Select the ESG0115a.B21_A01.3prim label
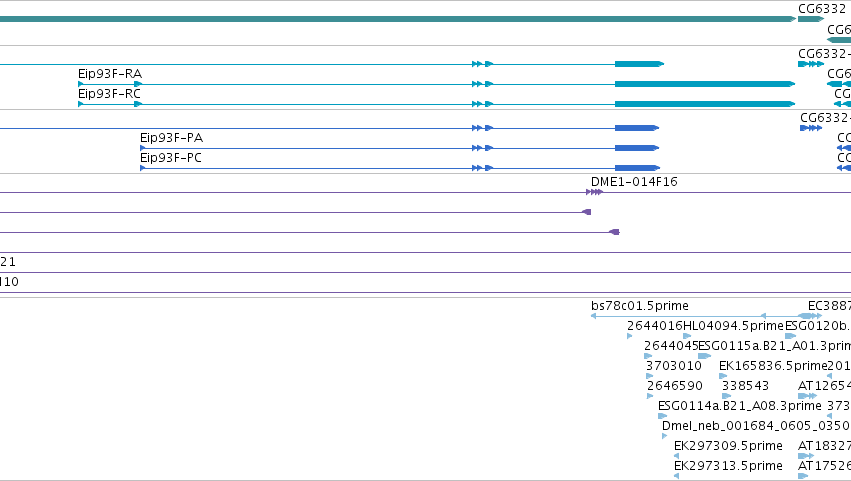Screen dimensions: 851x481 pyautogui.click(x=774, y=346)
